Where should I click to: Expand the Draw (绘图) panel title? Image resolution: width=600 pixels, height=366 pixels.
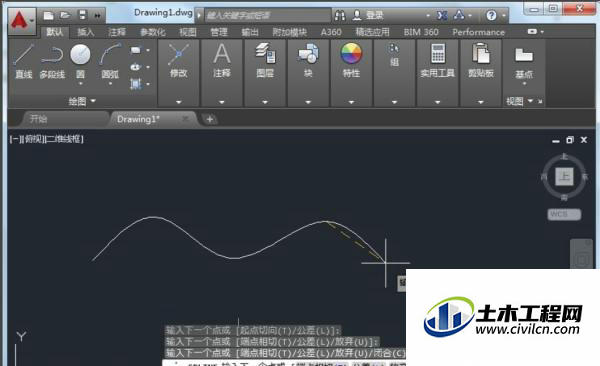(82, 101)
